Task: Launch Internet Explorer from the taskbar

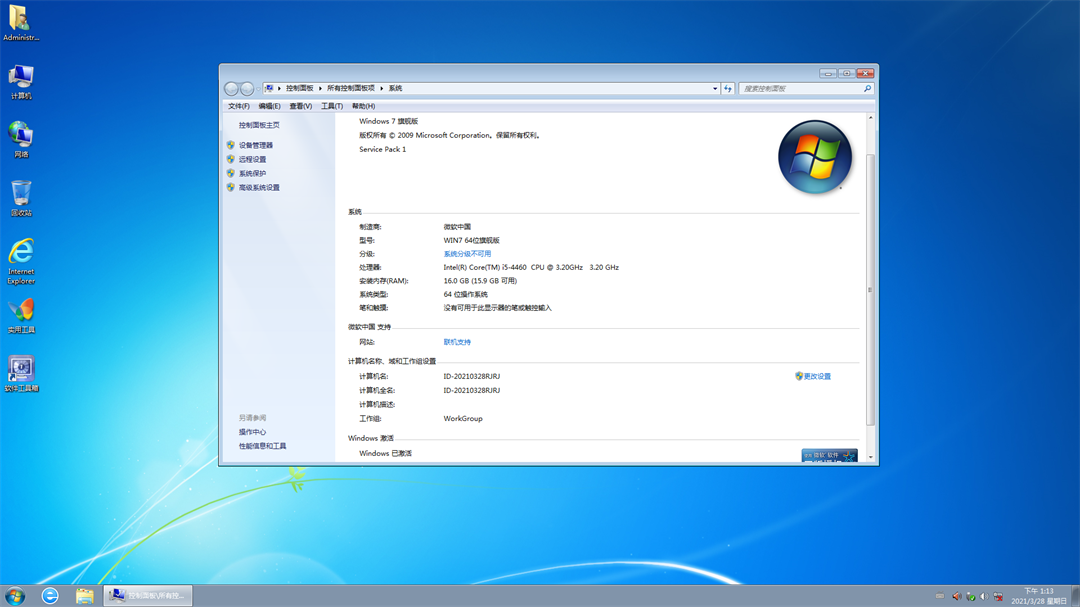Action: (50, 596)
